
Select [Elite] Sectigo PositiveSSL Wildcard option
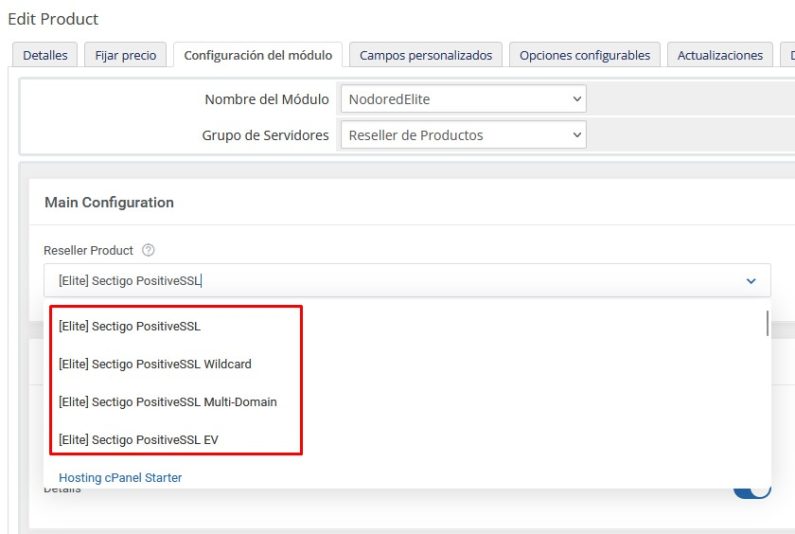(x=155, y=364)
